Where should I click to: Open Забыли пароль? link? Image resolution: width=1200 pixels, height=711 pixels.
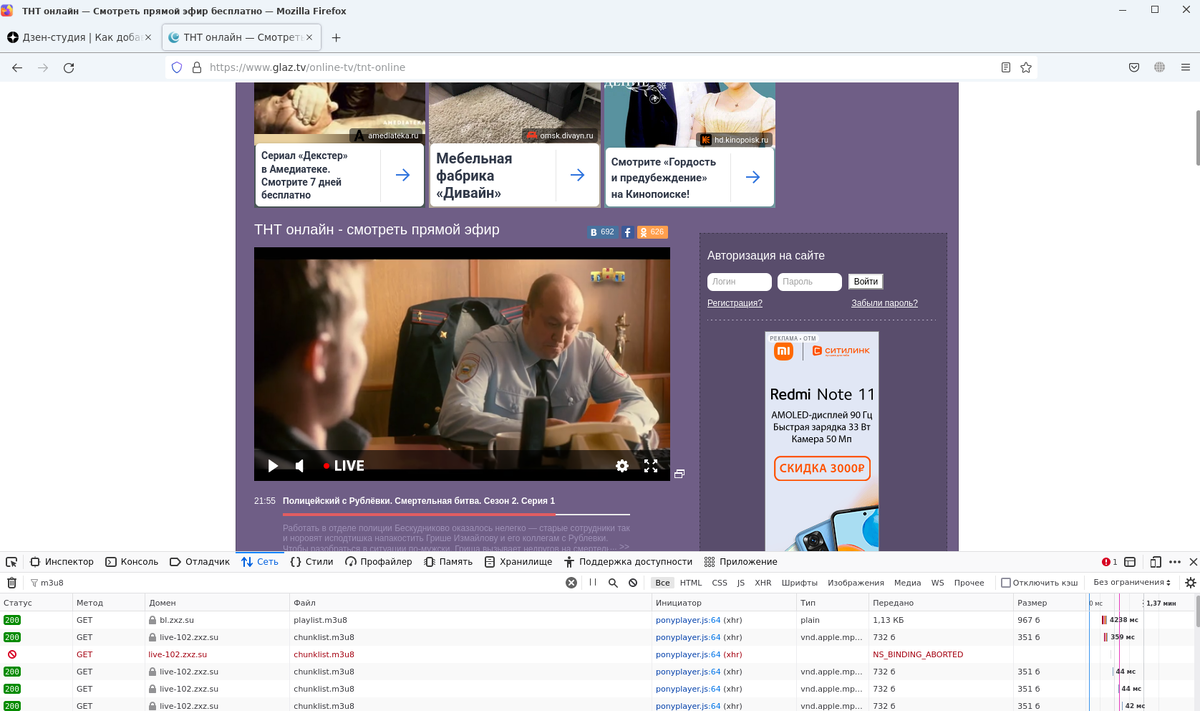pyautogui.click(x=884, y=303)
